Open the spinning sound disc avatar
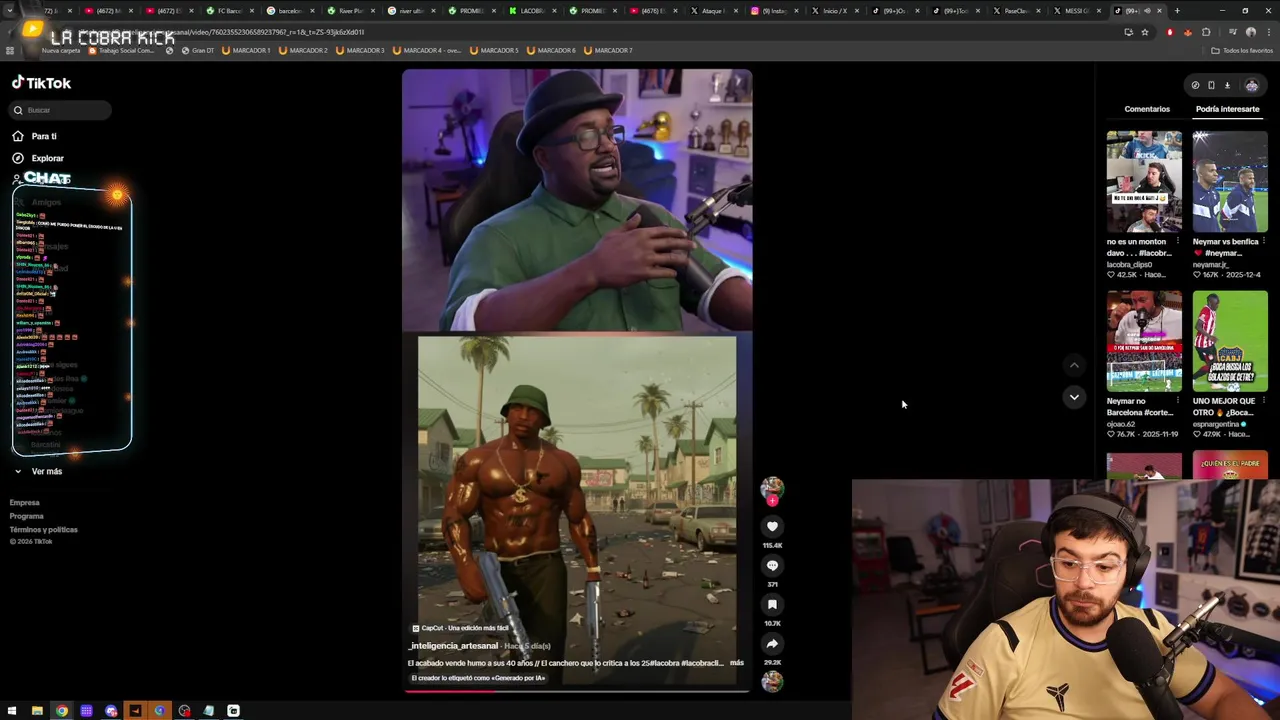Viewport: 1280px width, 720px height. coord(772,681)
